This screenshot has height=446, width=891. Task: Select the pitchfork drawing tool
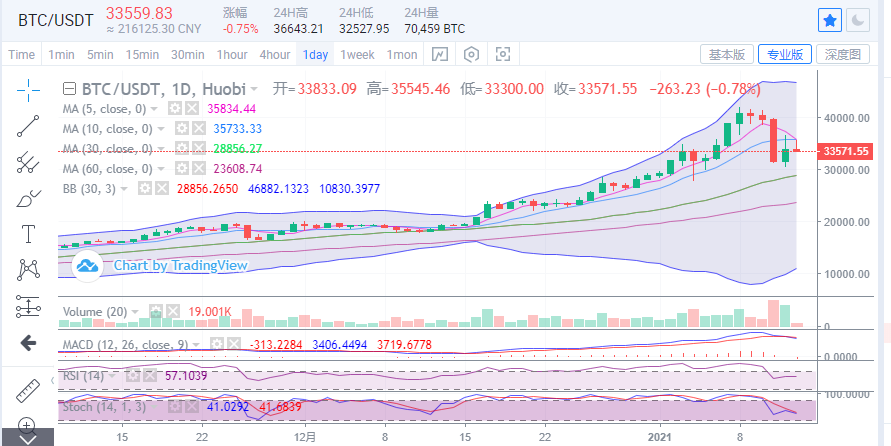27,162
